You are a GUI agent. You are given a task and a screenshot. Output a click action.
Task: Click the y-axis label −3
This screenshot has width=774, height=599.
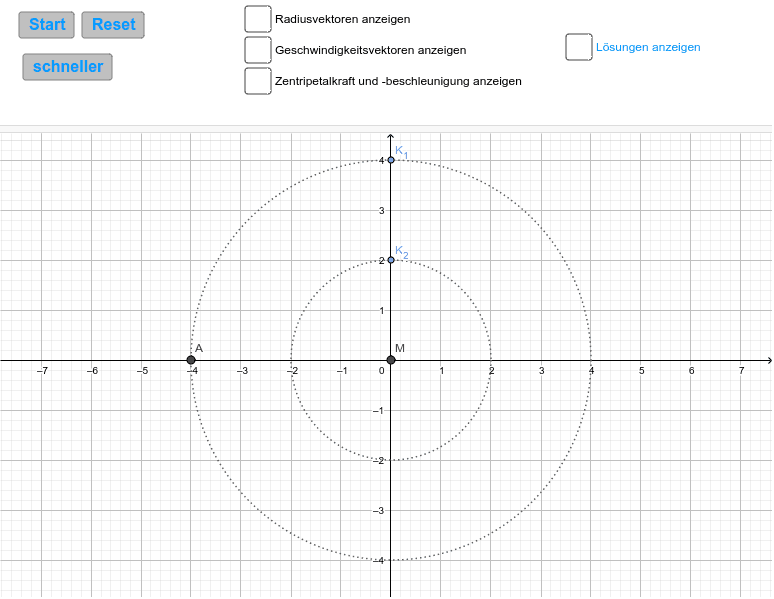tap(379, 511)
